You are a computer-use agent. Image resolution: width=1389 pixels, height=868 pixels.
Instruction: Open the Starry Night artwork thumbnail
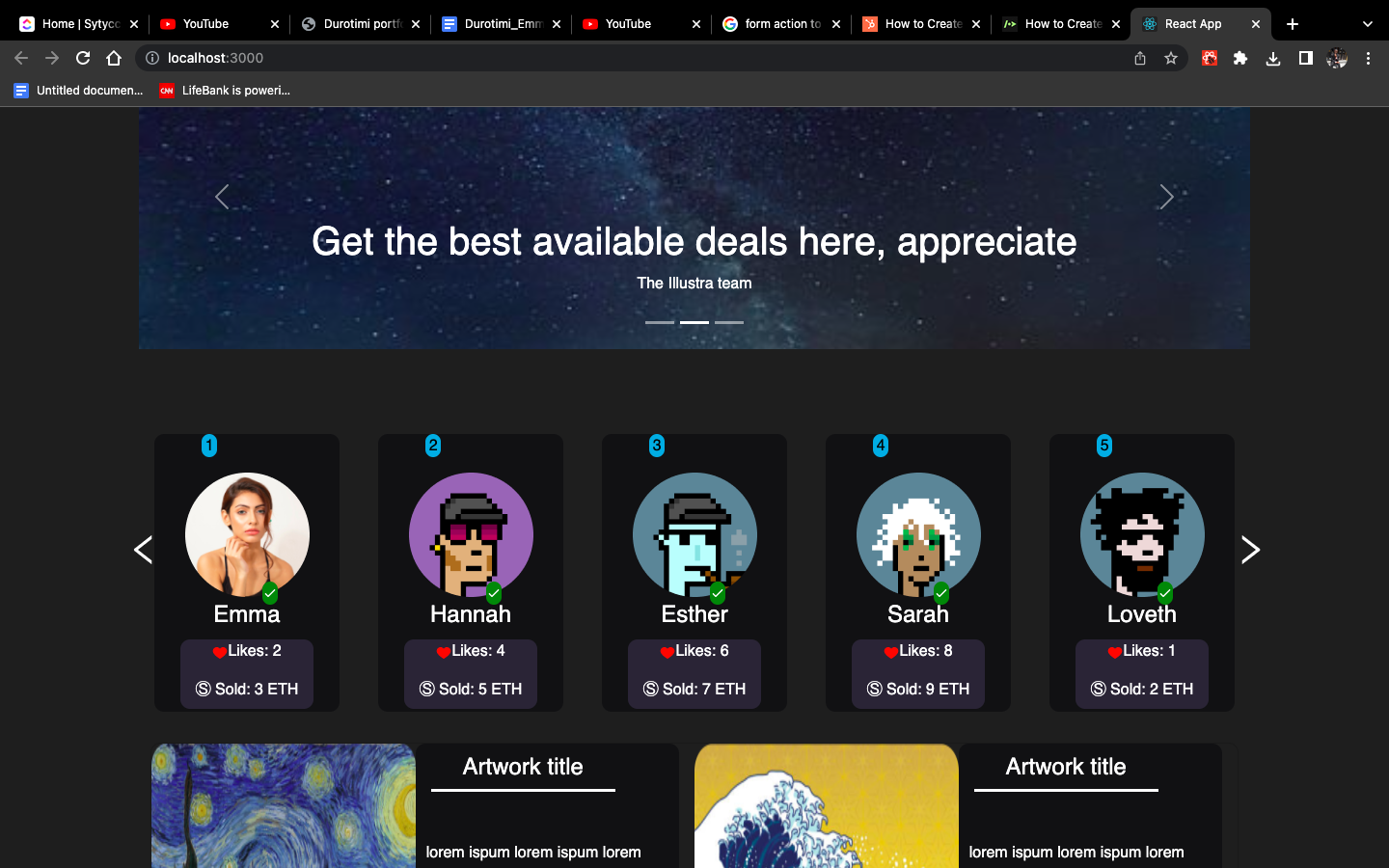click(284, 805)
